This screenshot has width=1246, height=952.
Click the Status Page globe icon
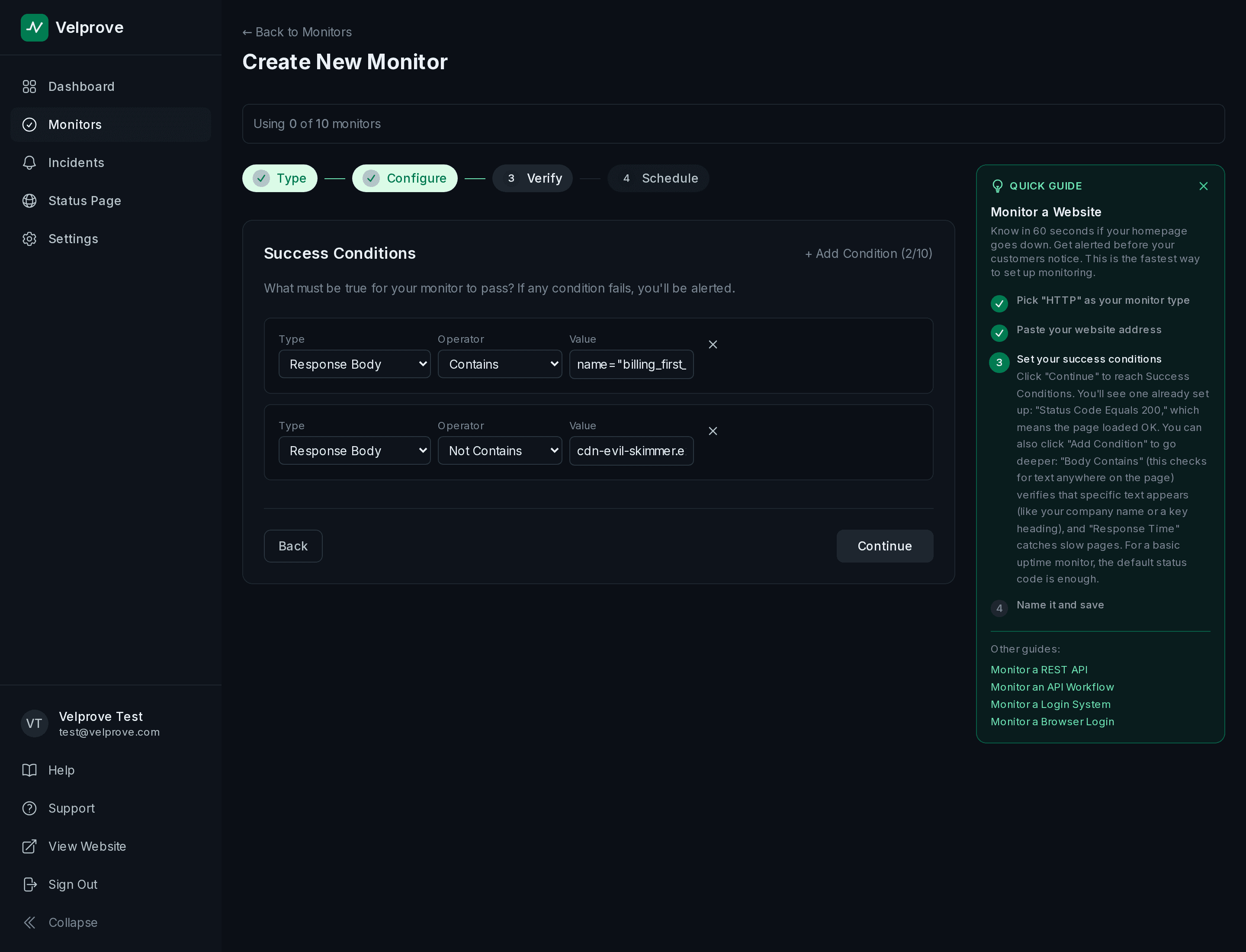29,201
